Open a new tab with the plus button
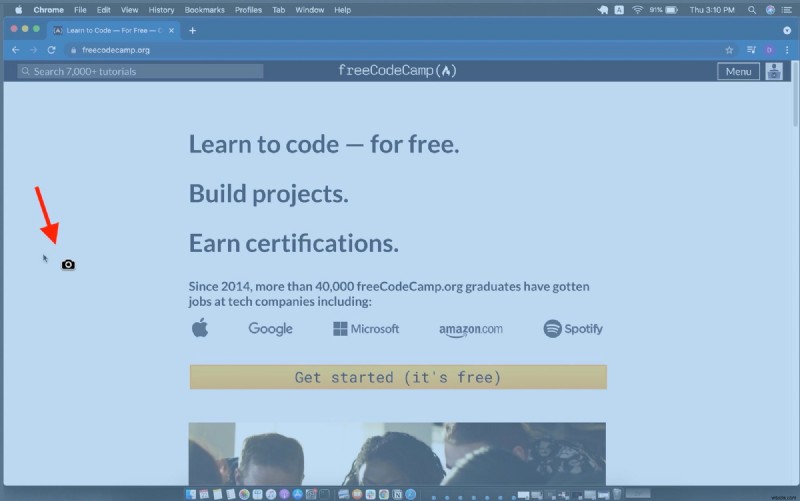The image size is (800, 501). pyautogui.click(x=192, y=31)
